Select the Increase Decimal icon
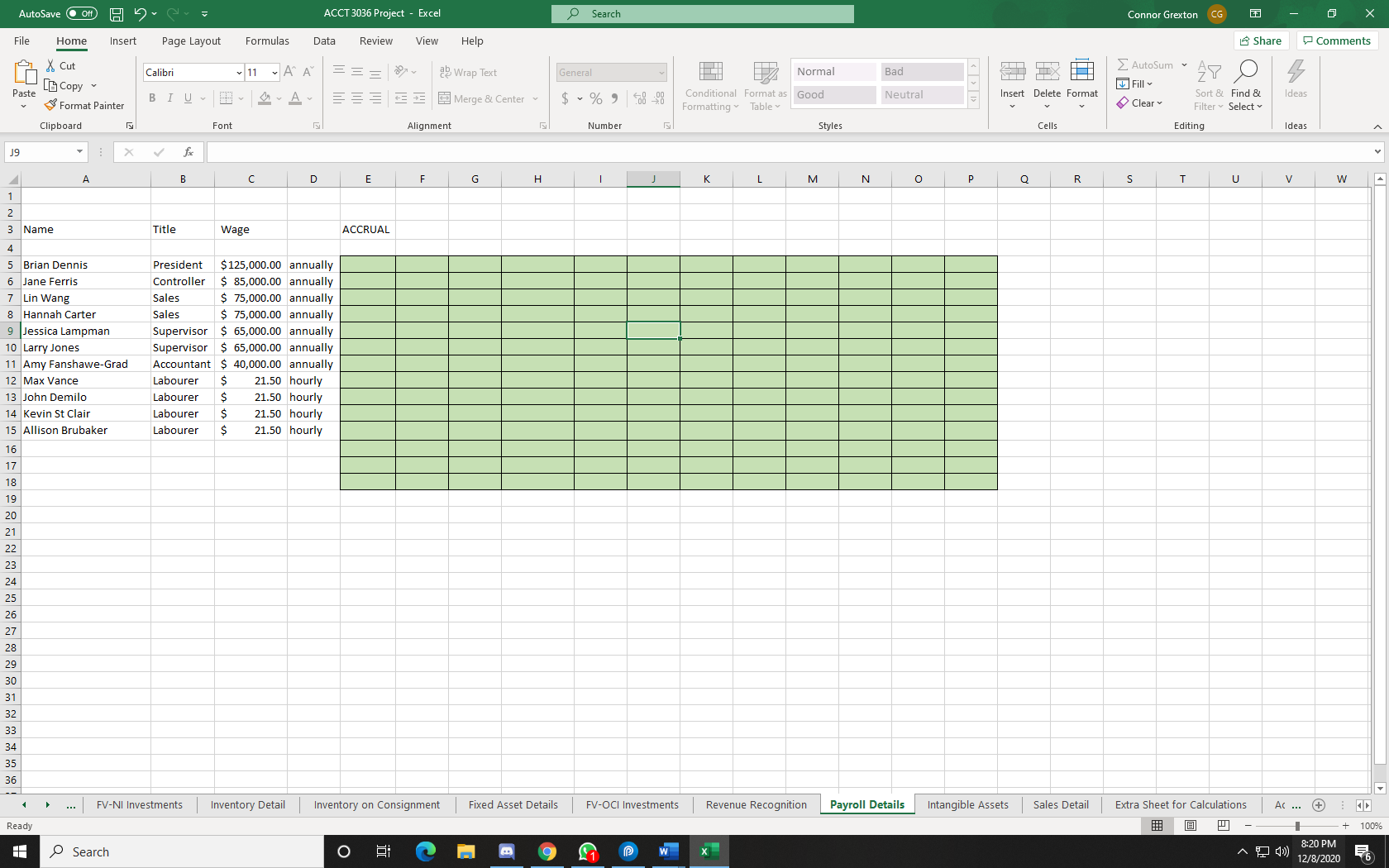Viewport: 1389px width, 868px height. (x=639, y=98)
